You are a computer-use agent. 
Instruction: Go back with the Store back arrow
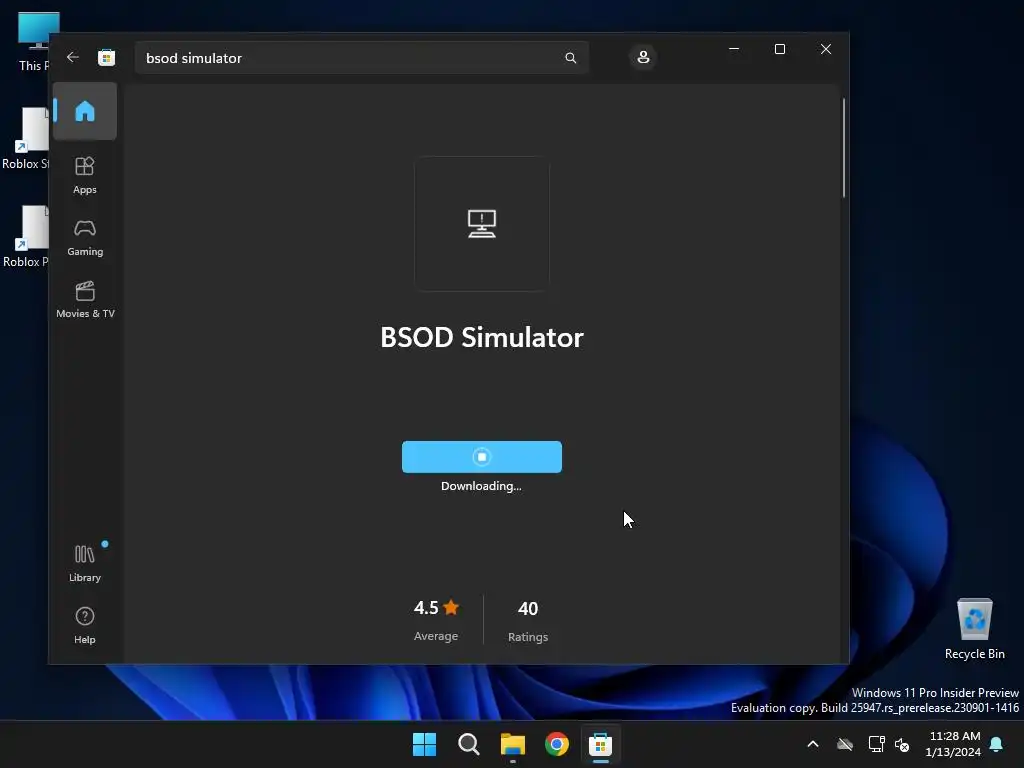pos(72,57)
